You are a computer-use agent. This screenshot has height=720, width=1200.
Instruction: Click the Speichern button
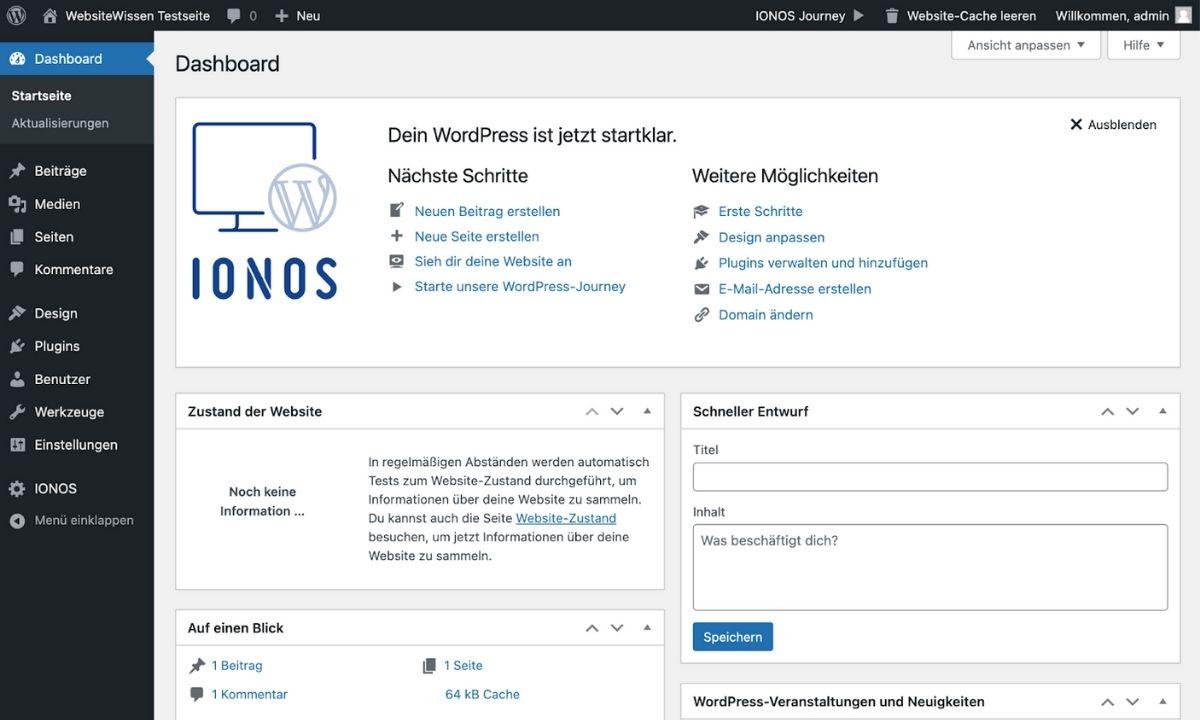point(733,637)
